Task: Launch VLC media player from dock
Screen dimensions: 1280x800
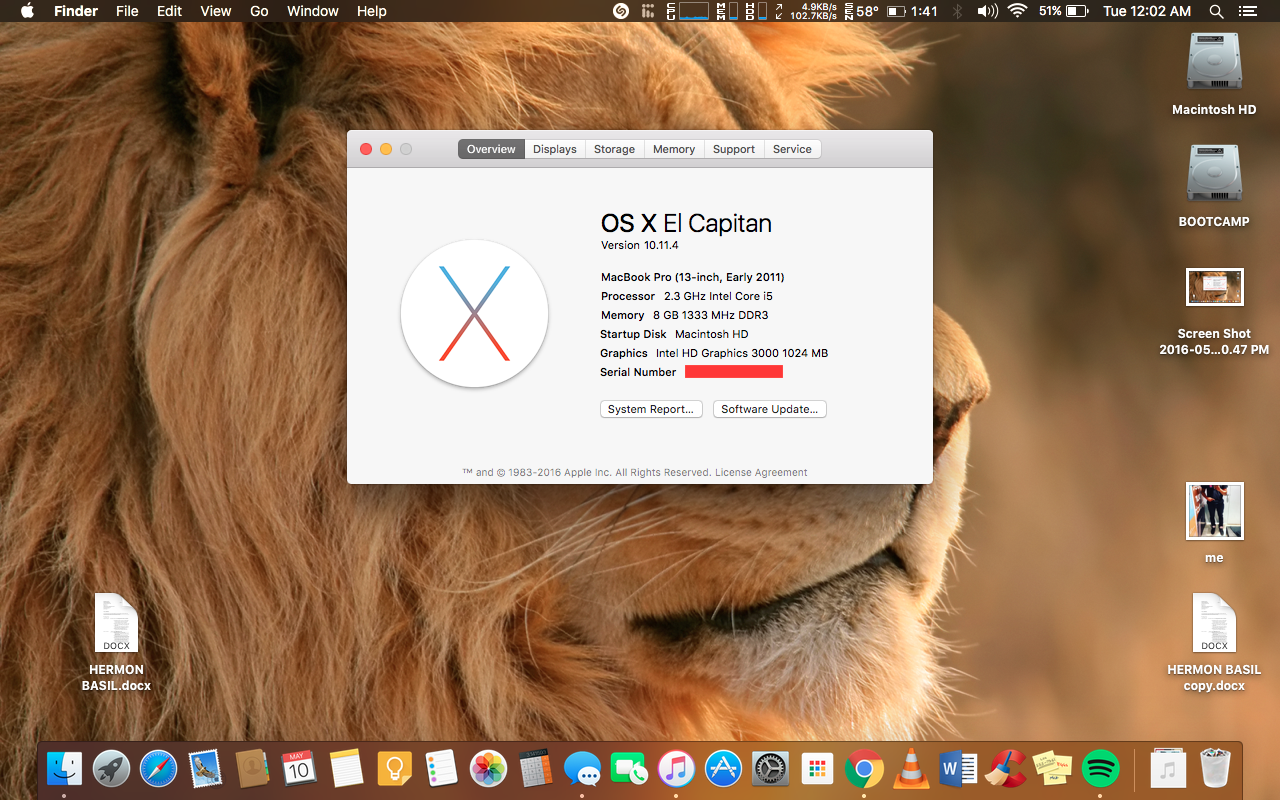Action: pos(910,768)
